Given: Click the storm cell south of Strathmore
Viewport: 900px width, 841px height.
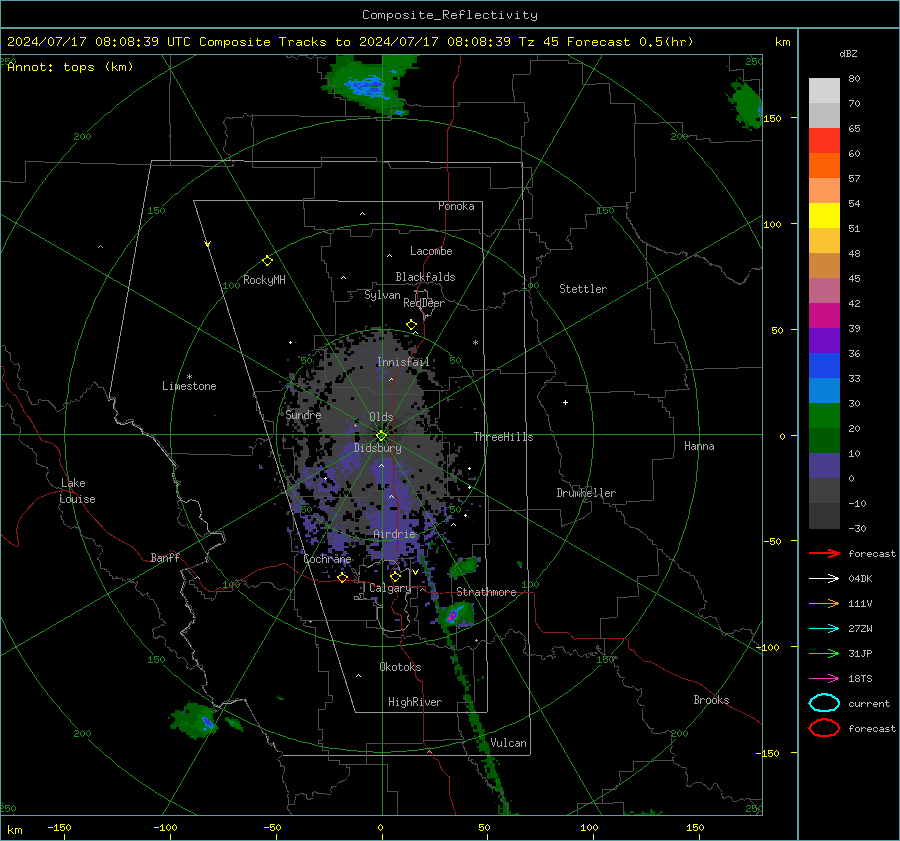Looking at the screenshot, I should tap(456, 614).
